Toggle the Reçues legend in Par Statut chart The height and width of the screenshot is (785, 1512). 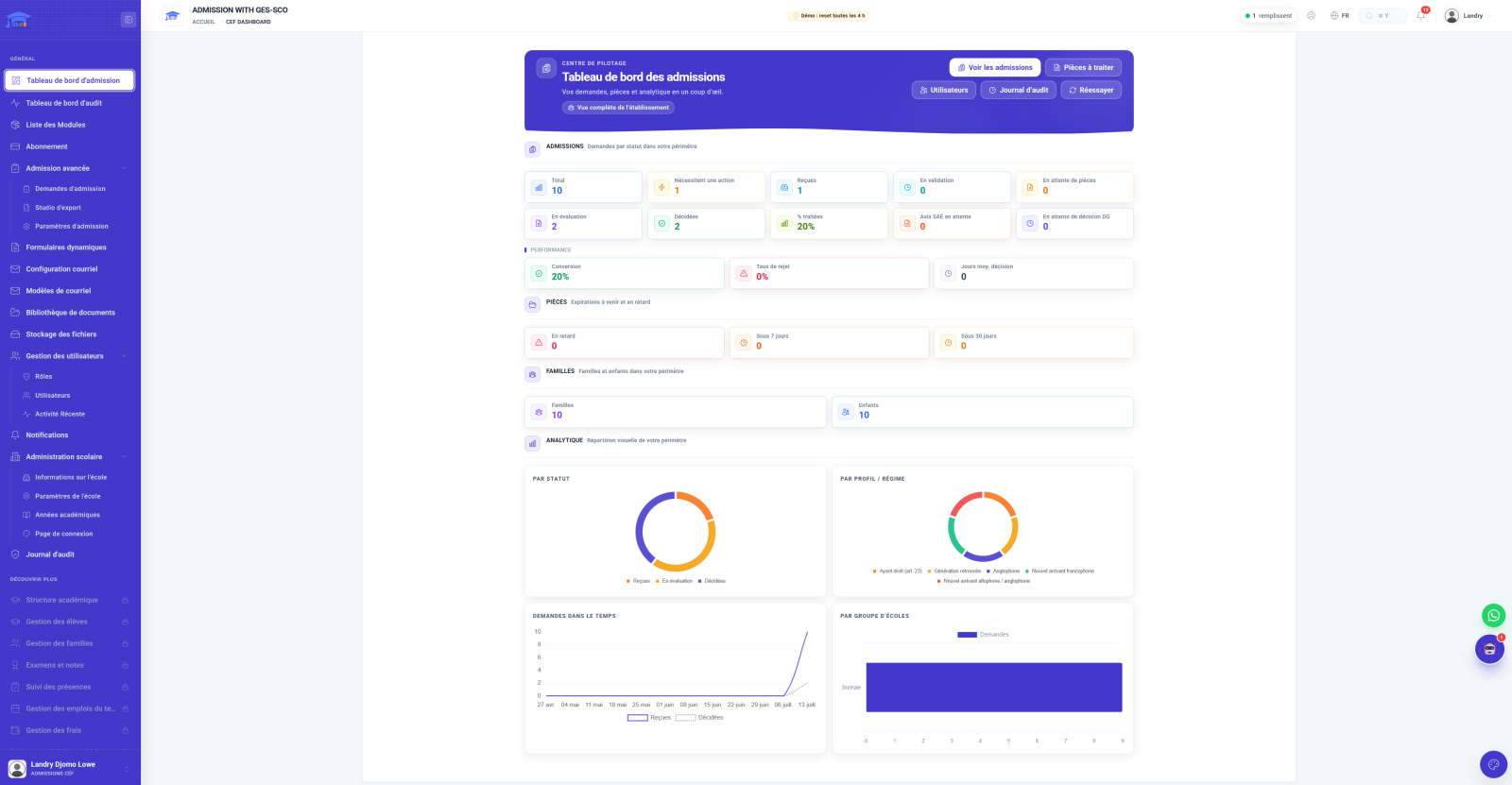click(638, 581)
